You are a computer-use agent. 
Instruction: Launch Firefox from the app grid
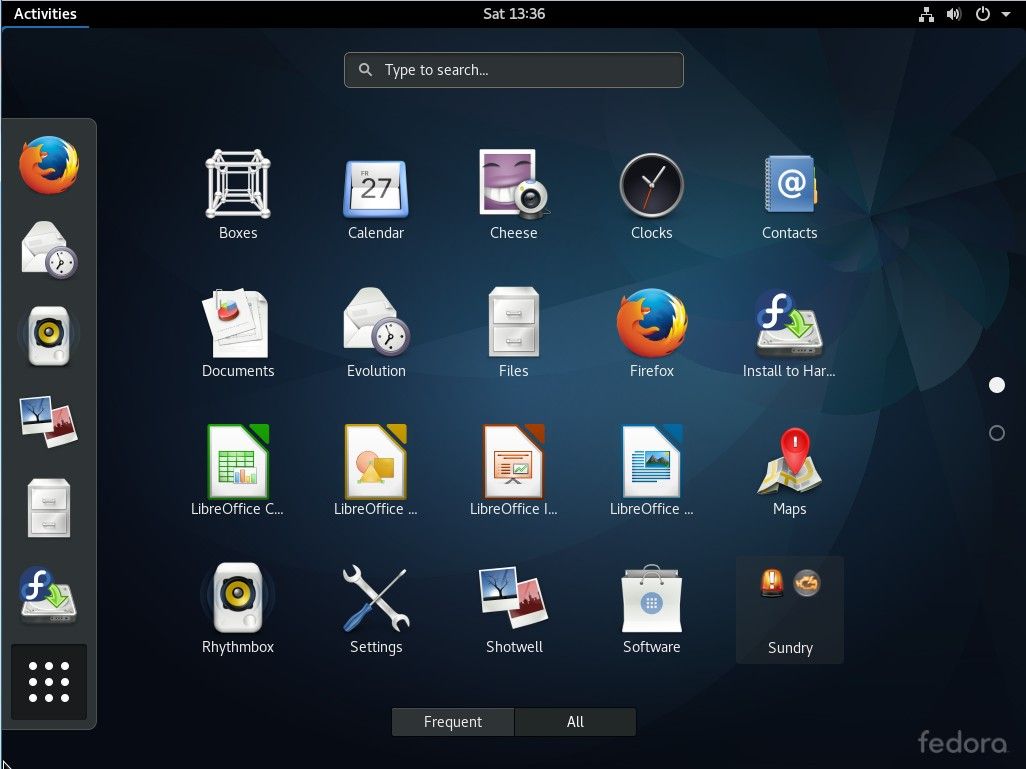652,332
